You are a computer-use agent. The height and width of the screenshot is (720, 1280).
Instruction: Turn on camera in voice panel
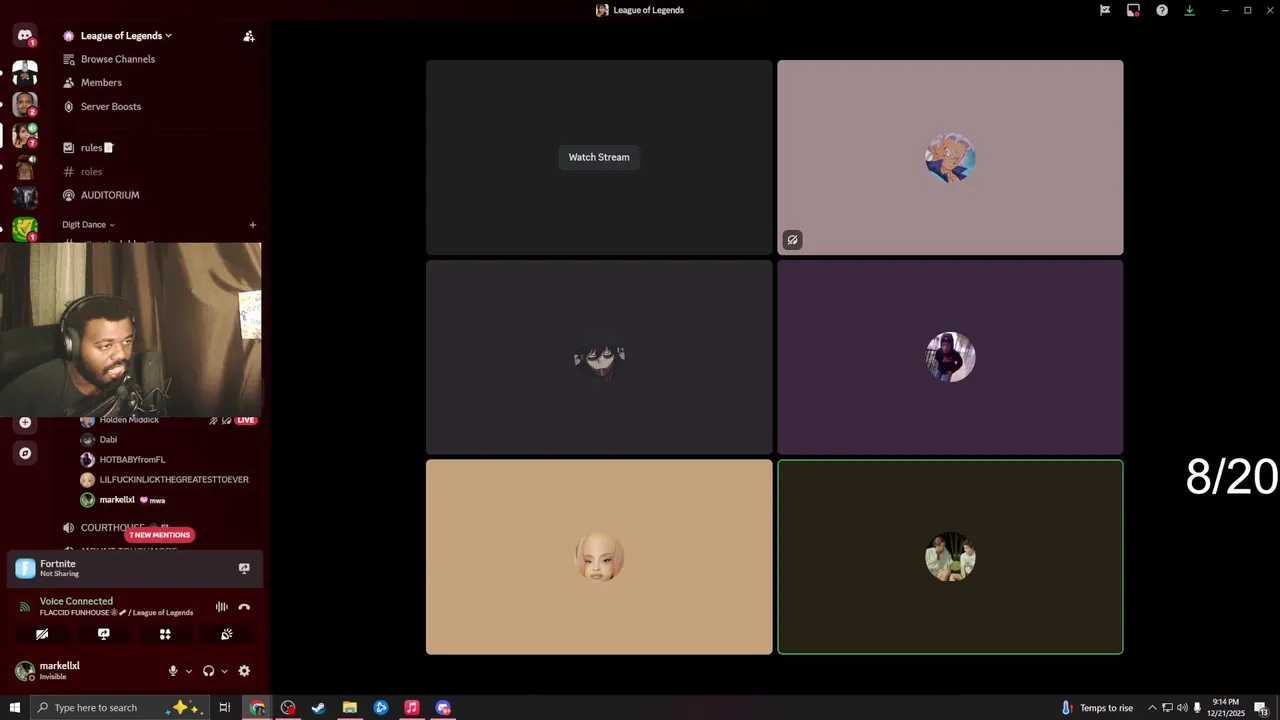click(x=42, y=634)
